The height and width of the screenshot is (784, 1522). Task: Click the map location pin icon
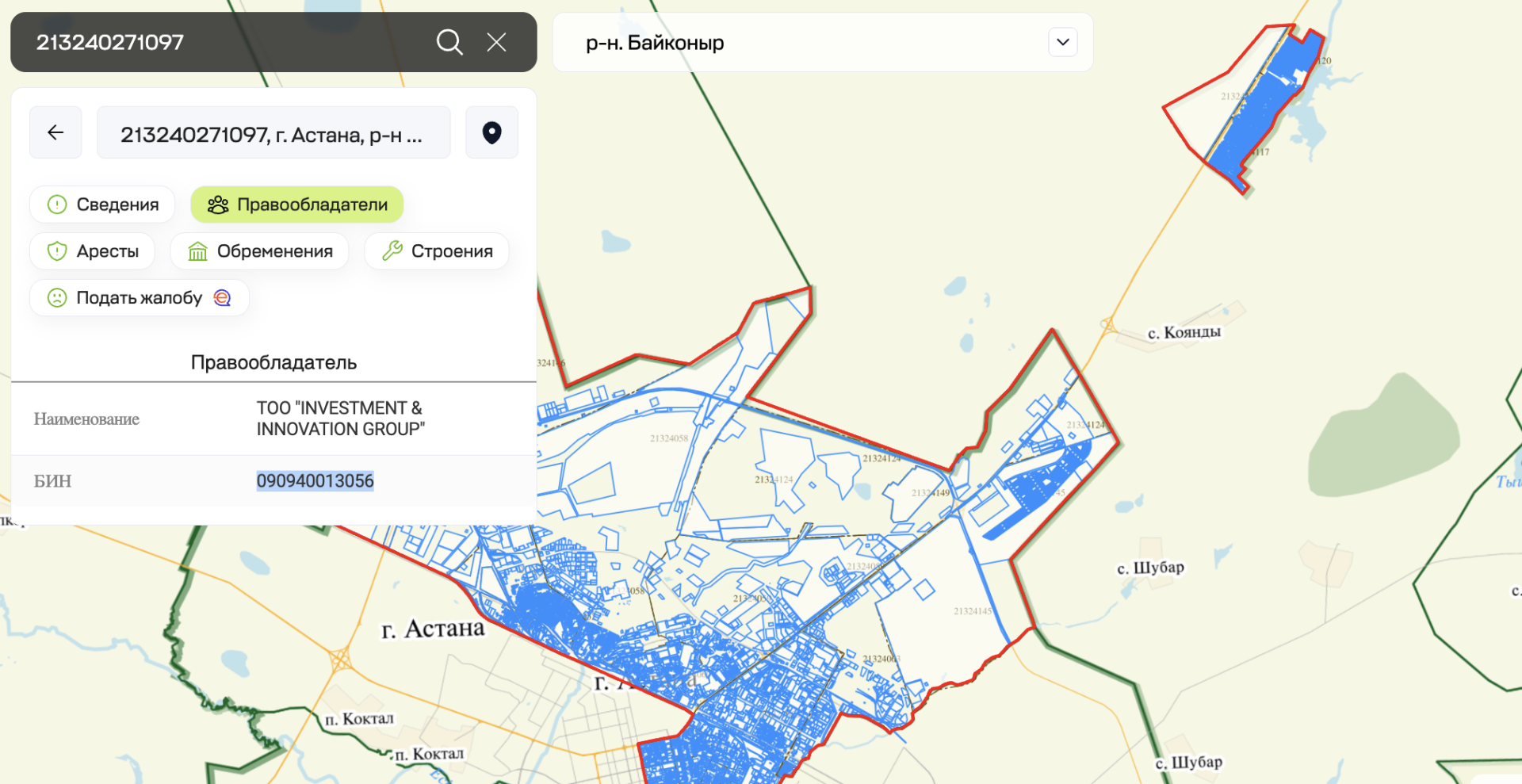click(491, 132)
